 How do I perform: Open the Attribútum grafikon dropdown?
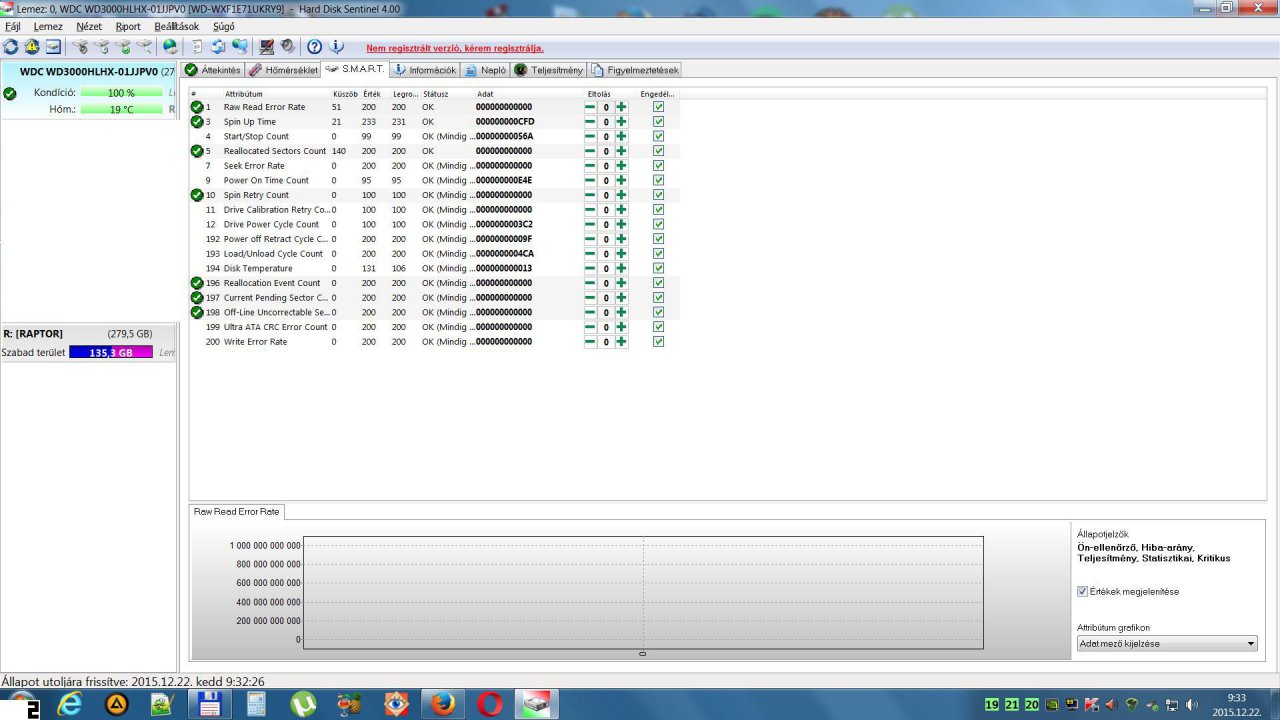(1167, 644)
